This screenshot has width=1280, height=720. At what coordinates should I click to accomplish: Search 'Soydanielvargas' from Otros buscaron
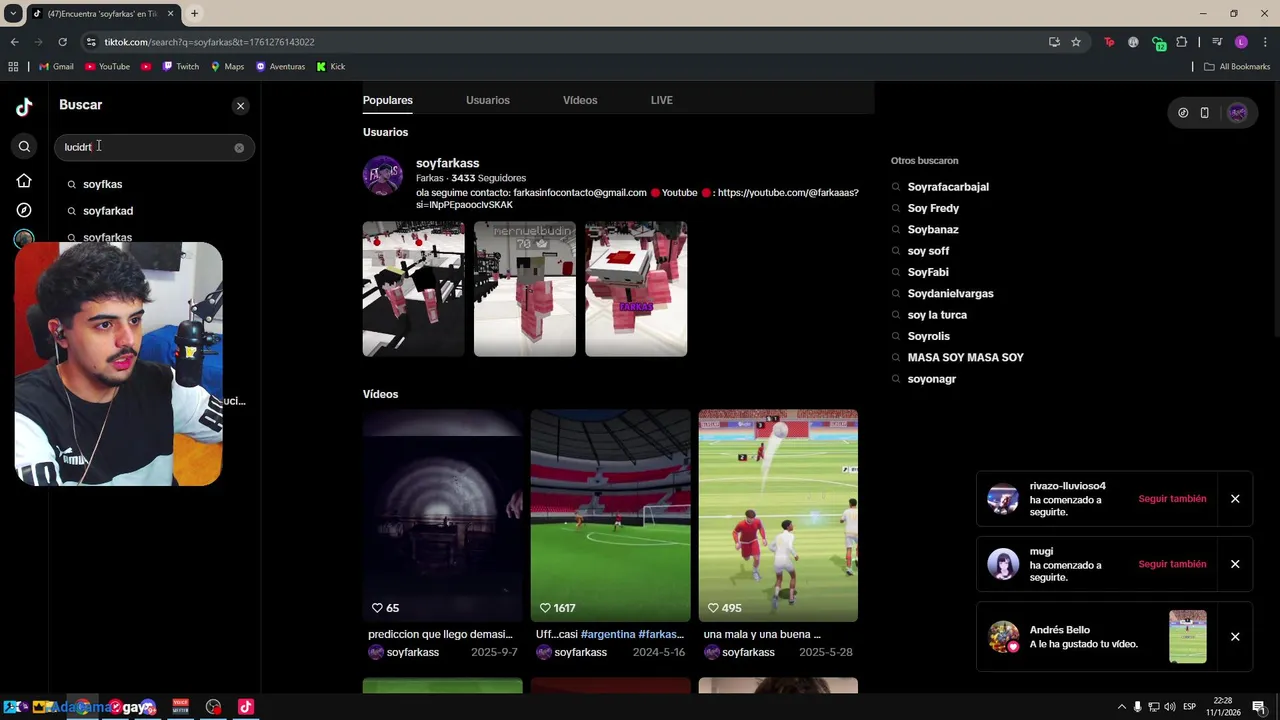pos(950,294)
